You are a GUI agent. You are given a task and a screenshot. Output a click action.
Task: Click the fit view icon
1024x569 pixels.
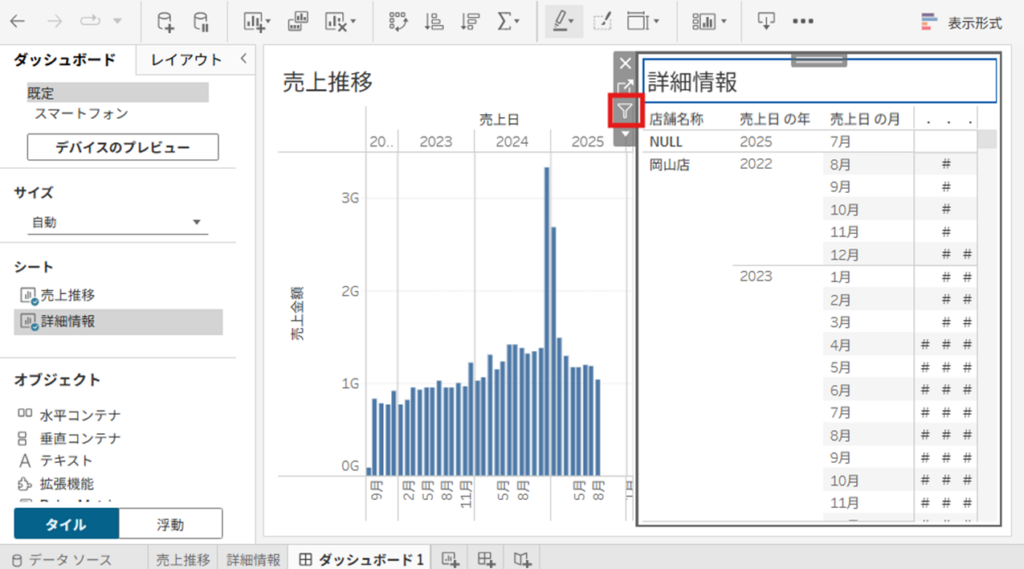[637, 22]
